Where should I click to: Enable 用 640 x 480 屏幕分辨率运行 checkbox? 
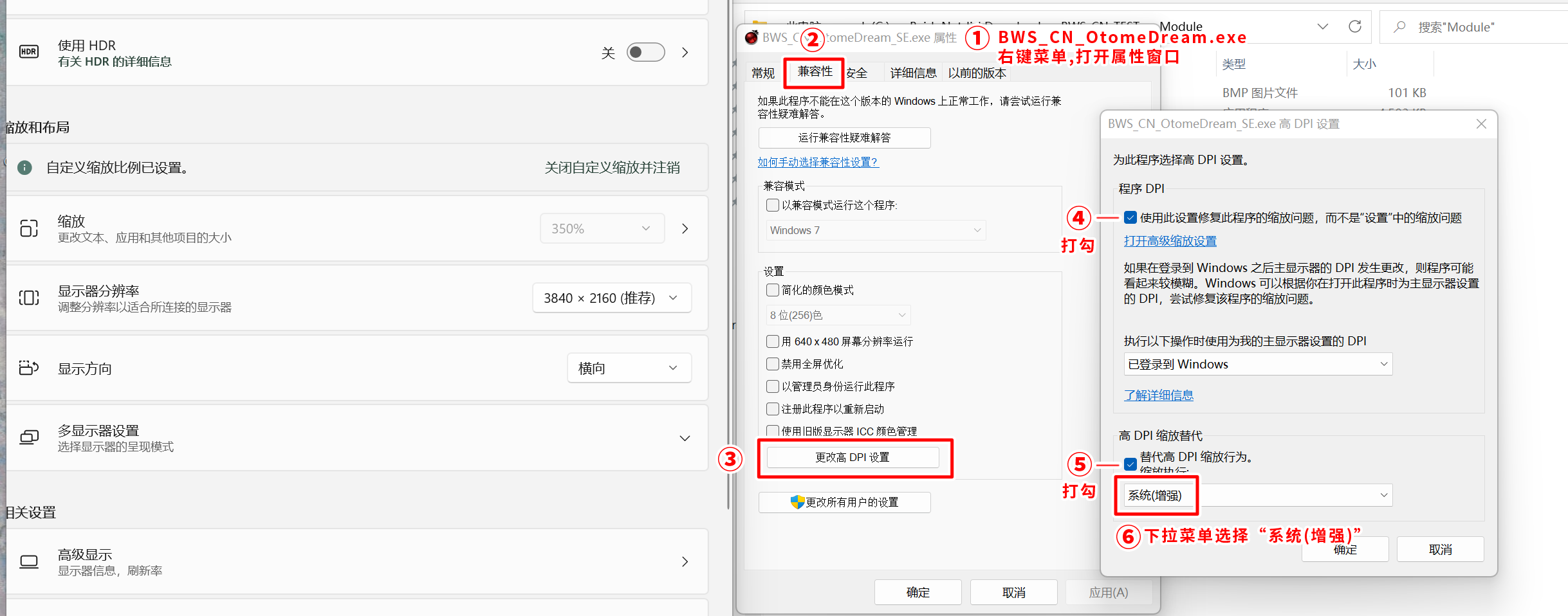[x=773, y=341]
